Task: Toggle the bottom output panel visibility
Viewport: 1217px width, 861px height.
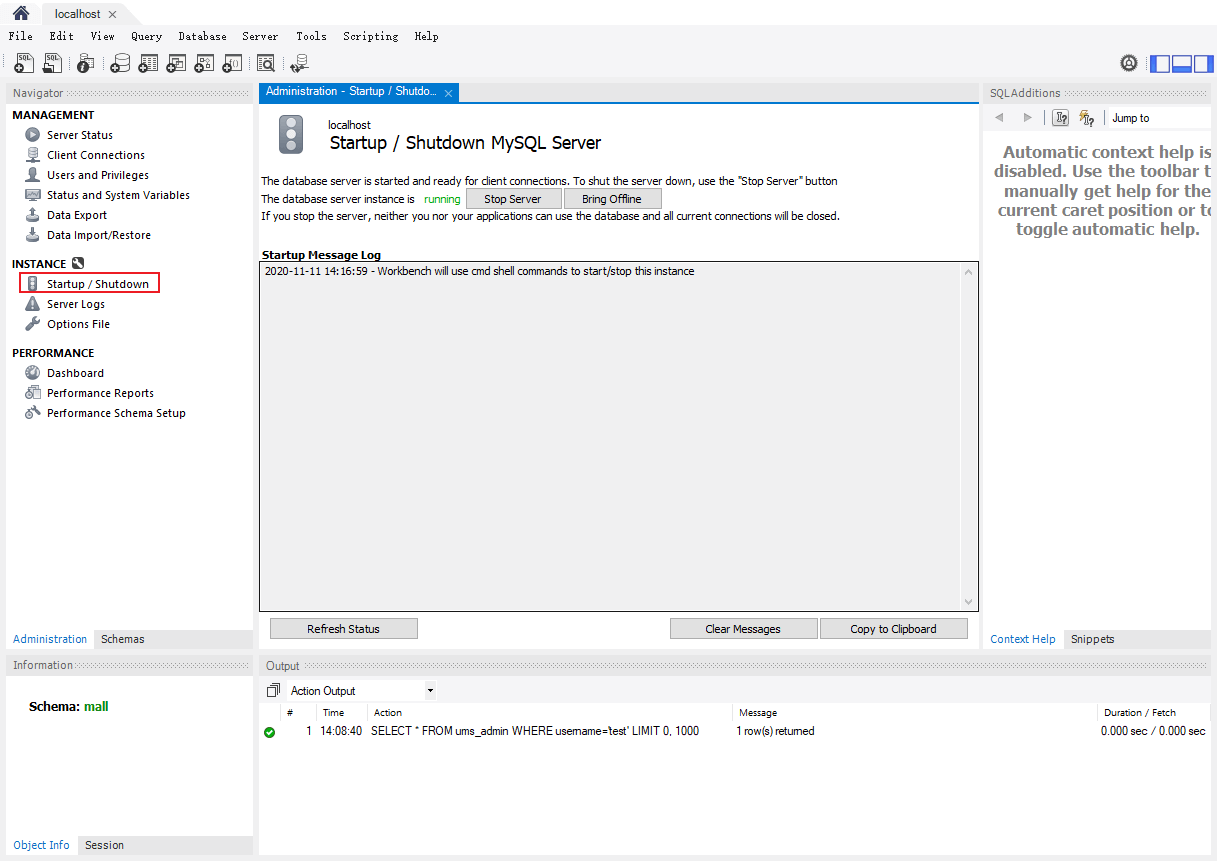Action: click(1181, 63)
